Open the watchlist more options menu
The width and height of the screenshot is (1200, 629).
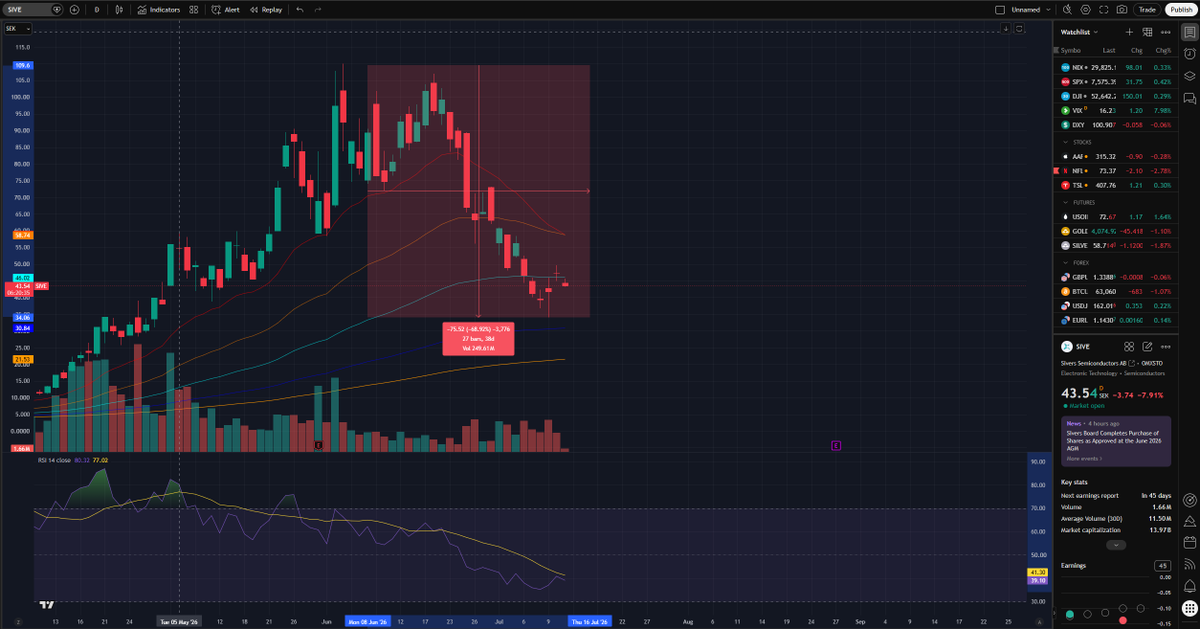[x=1165, y=32]
